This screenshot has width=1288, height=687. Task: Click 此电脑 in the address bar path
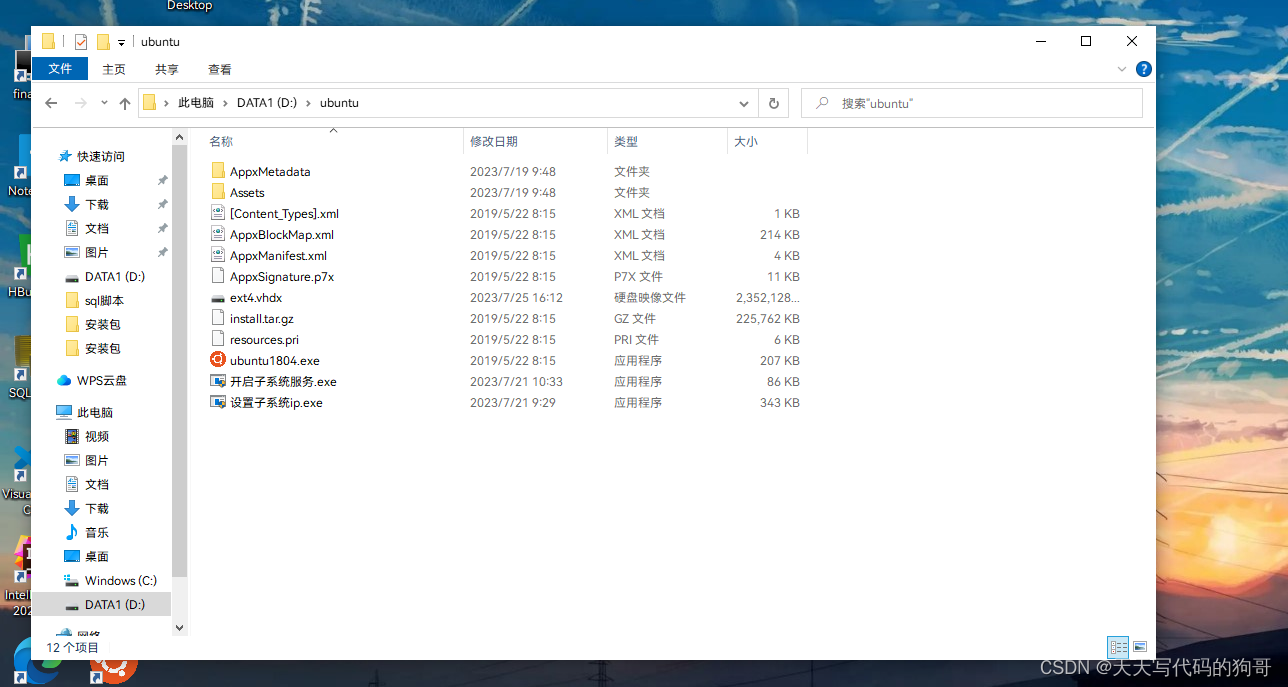tap(196, 103)
